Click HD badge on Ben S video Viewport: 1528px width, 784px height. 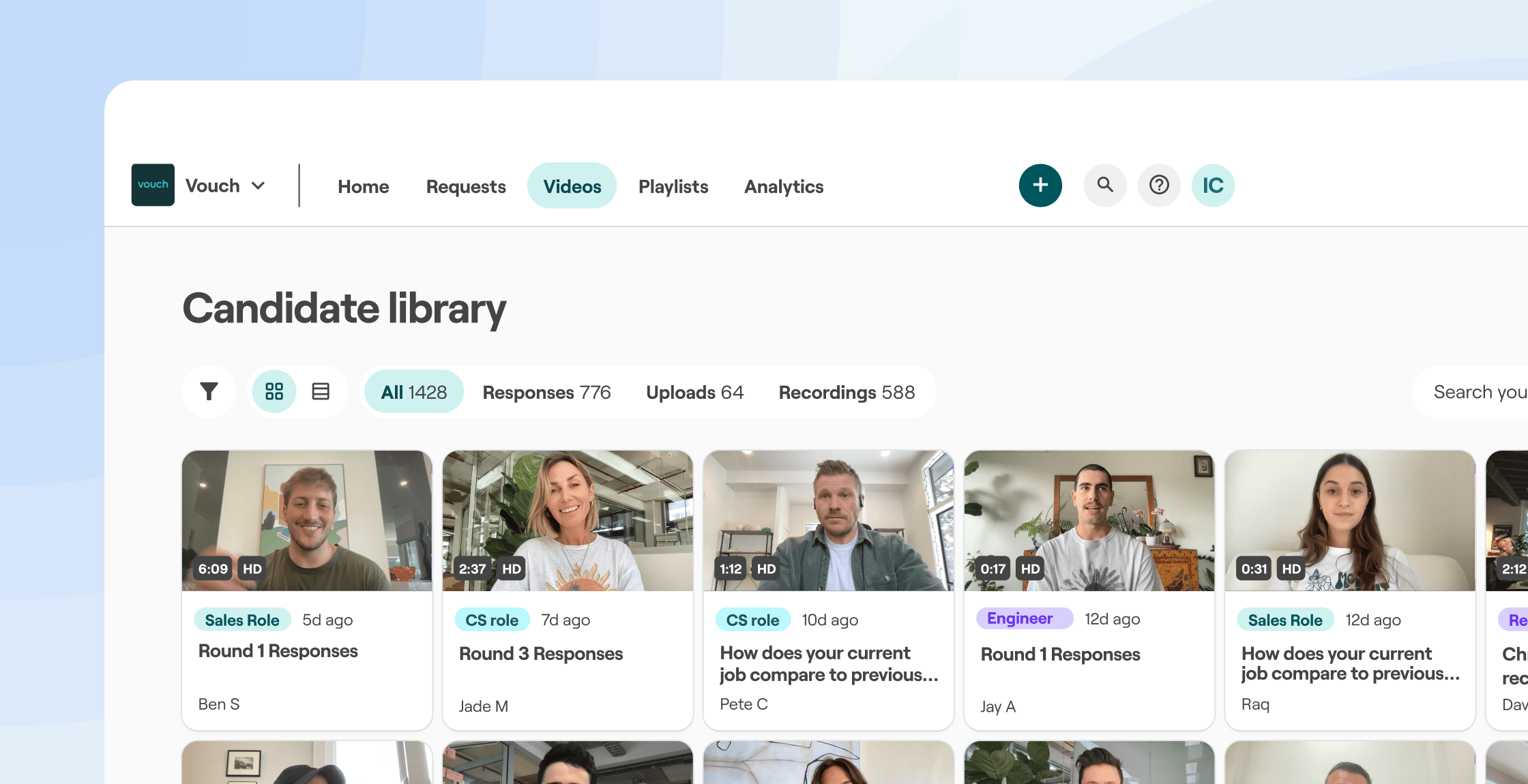tap(252, 569)
